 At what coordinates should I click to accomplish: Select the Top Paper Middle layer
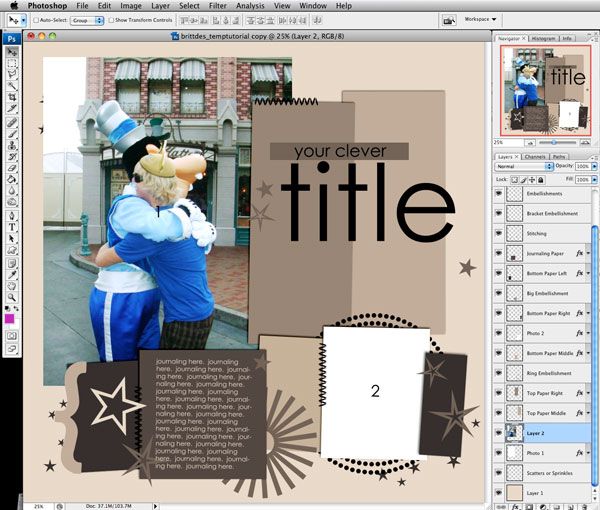pyautogui.click(x=541, y=413)
